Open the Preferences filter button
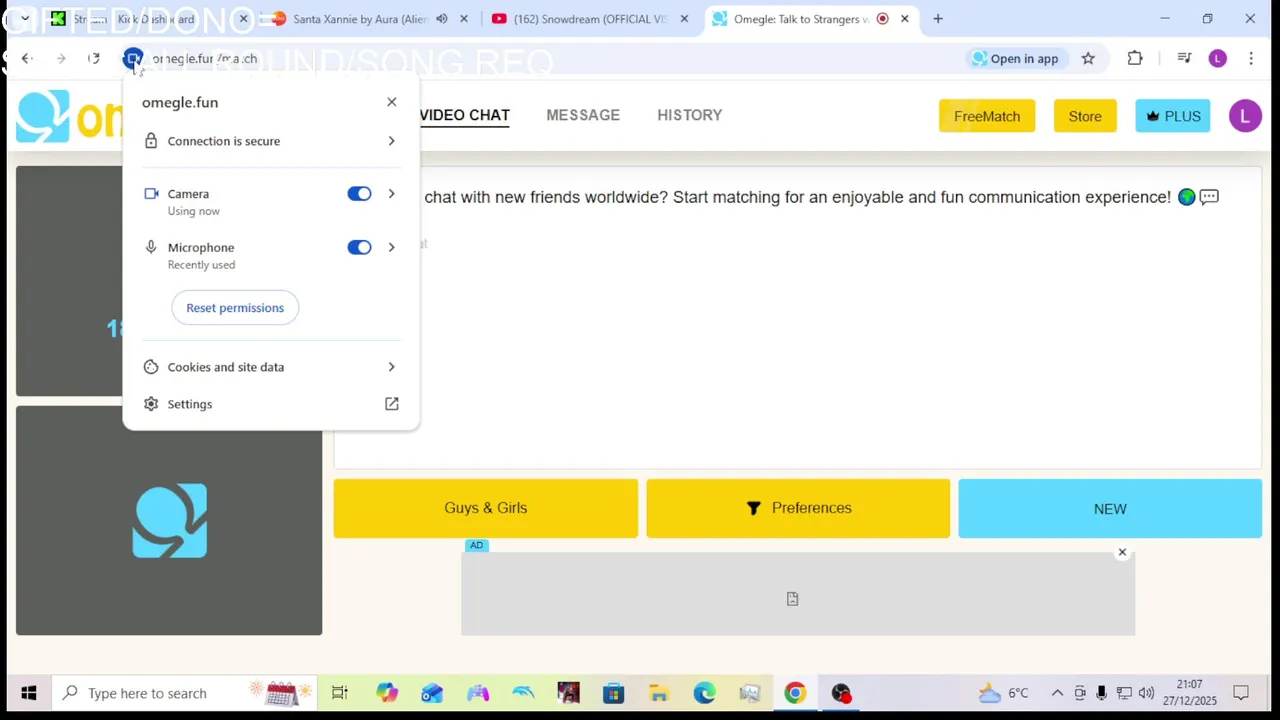The width and height of the screenshot is (1280, 720). 798,508
